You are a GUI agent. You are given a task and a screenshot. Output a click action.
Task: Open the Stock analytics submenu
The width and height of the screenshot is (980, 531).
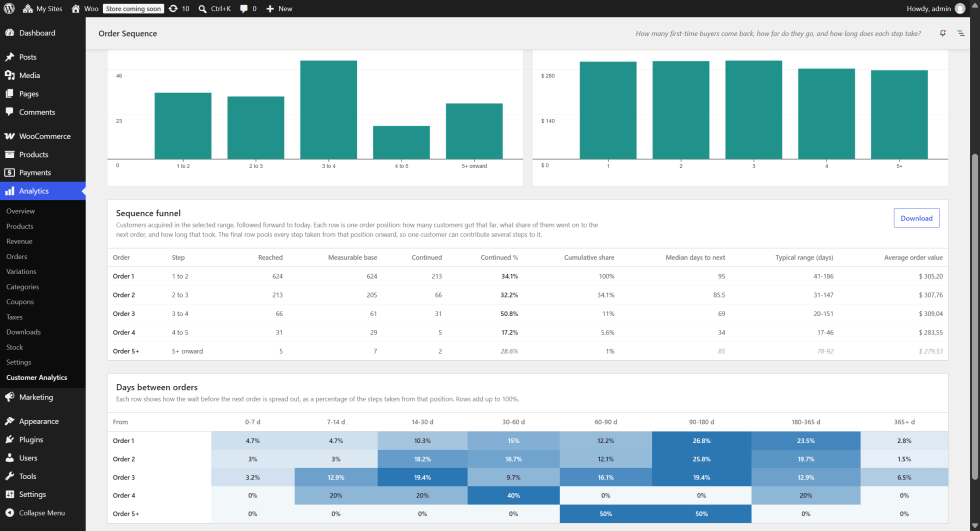click(x=15, y=347)
